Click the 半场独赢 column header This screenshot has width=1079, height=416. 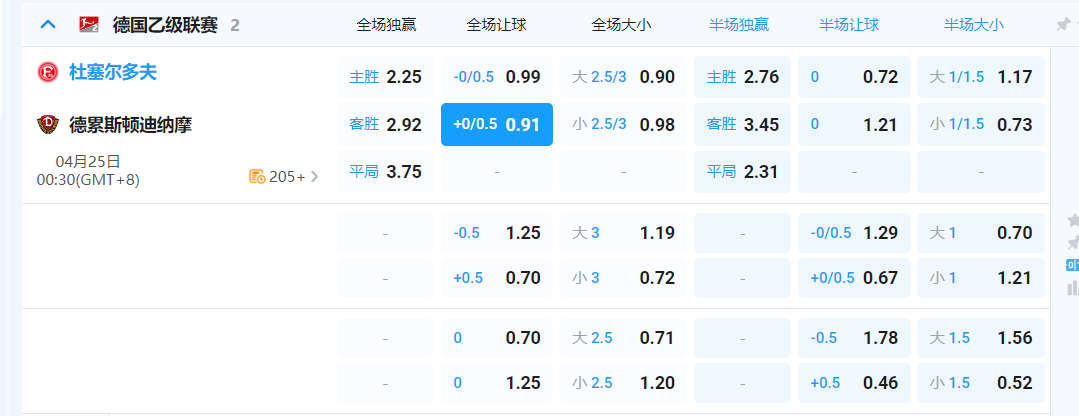click(739, 25)
